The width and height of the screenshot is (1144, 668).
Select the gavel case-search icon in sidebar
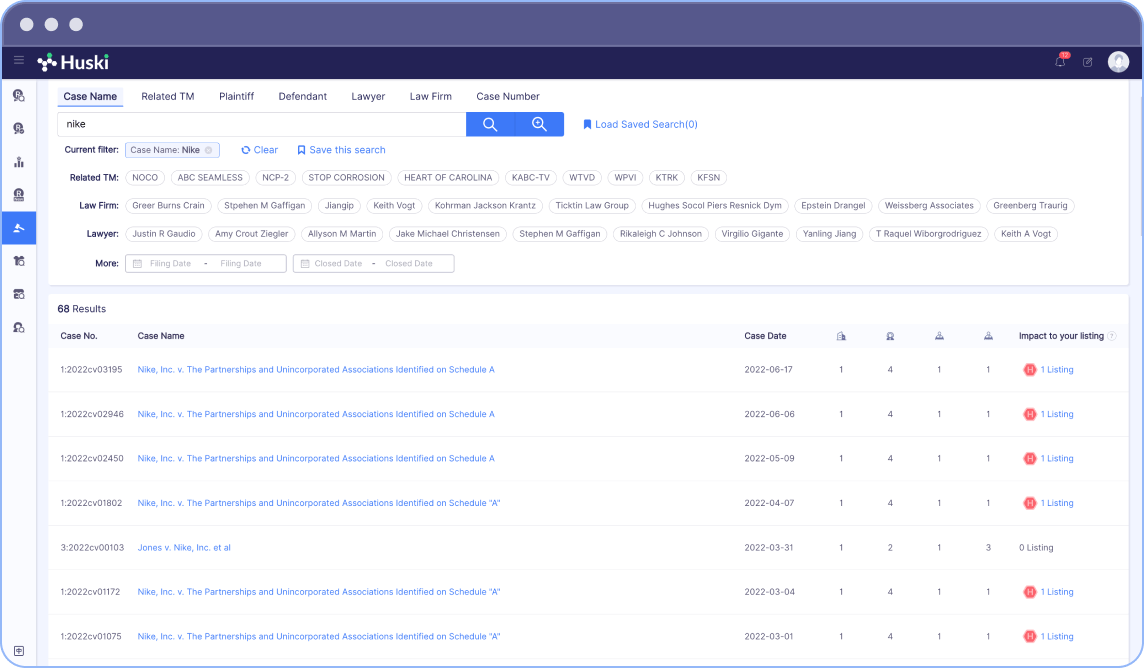[19, 227]
